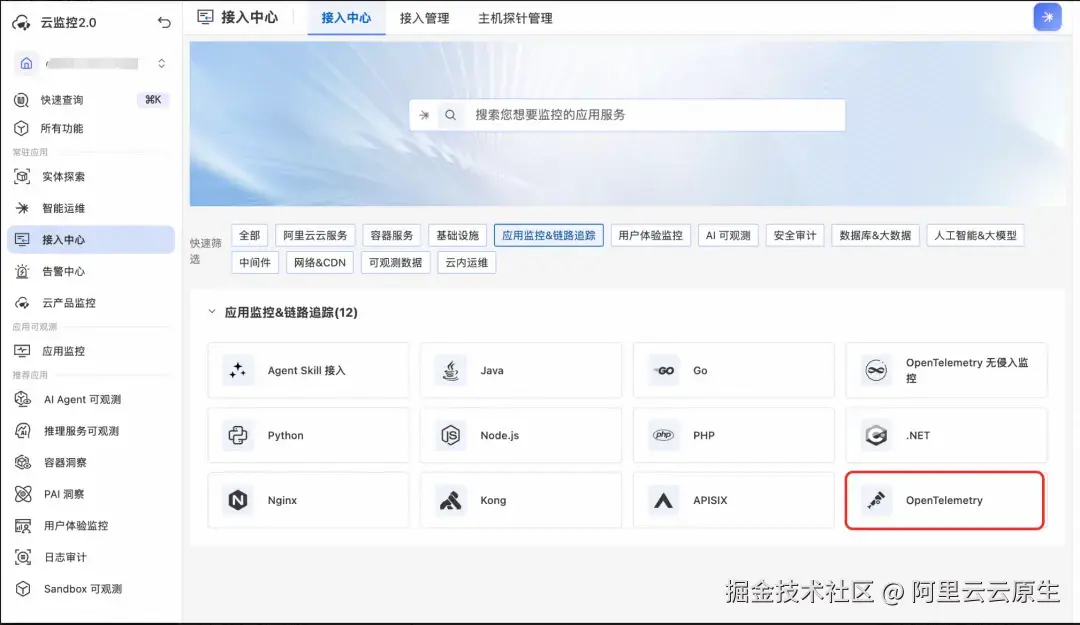Collapse the 应用监控&链路追踪(12) section

[x=212, y=312]
